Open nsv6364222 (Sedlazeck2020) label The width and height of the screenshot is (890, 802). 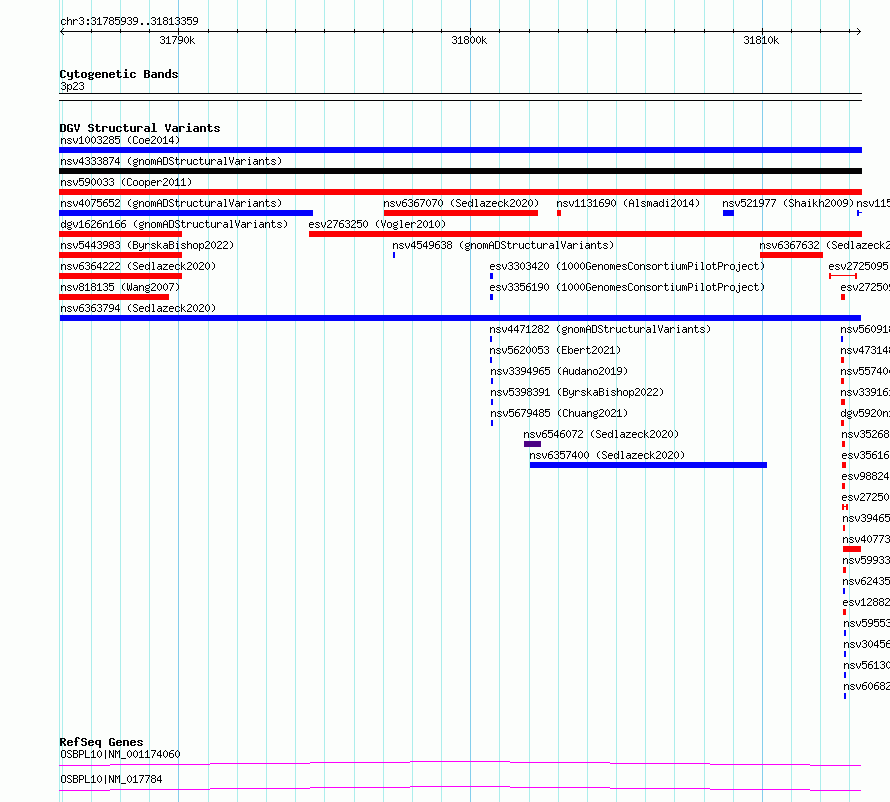pyautogui.click(x=138, y=266)
